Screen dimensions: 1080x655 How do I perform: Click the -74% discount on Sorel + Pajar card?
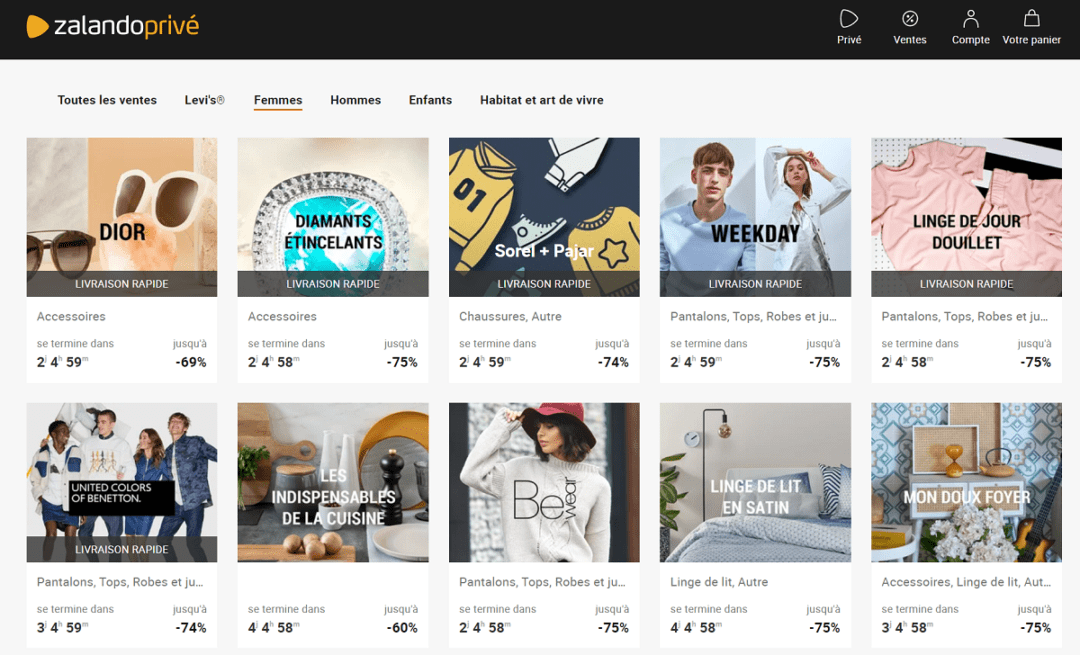(x=613, y=362)
